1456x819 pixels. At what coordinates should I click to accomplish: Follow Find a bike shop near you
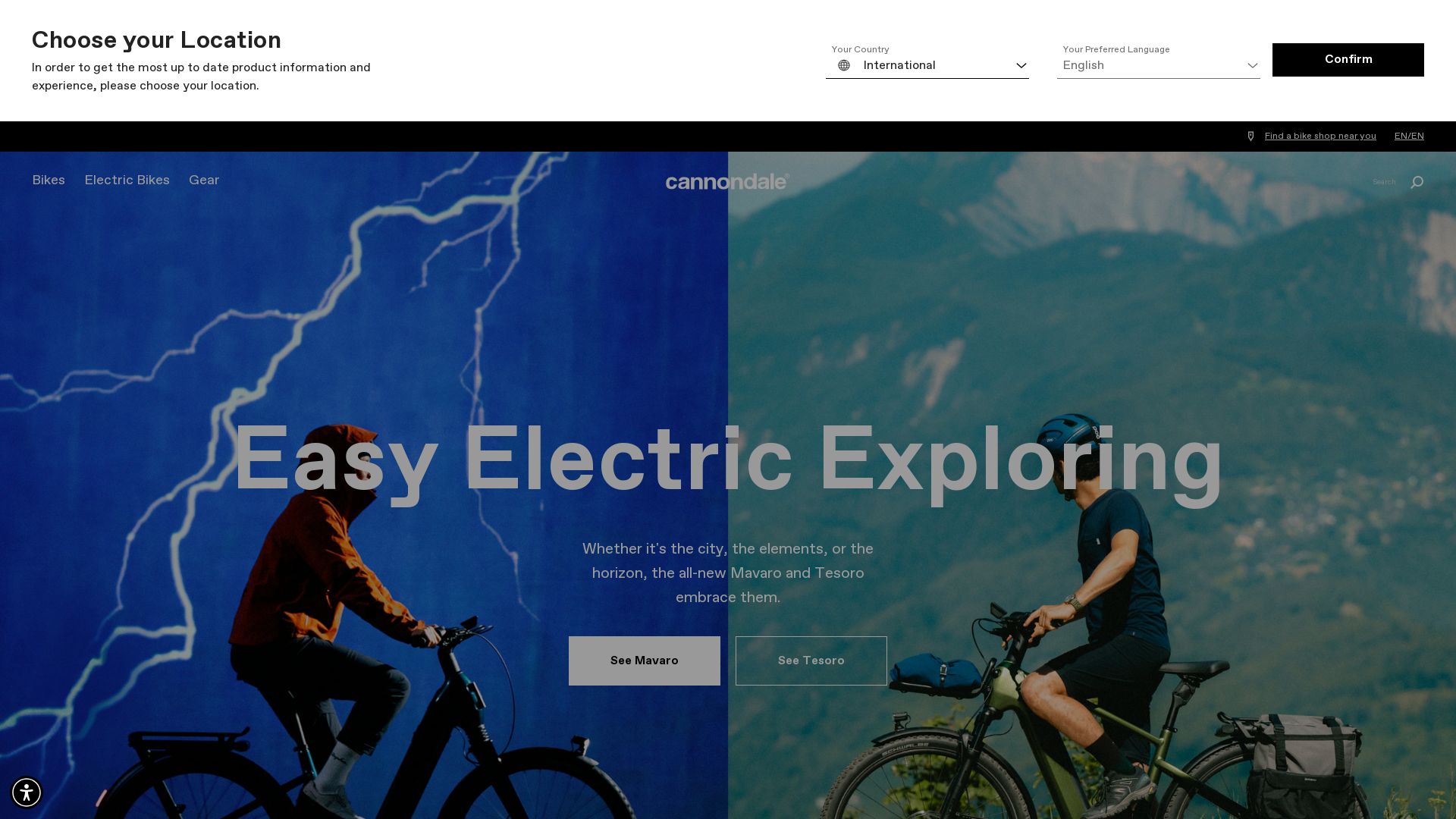pos(1320,136)
